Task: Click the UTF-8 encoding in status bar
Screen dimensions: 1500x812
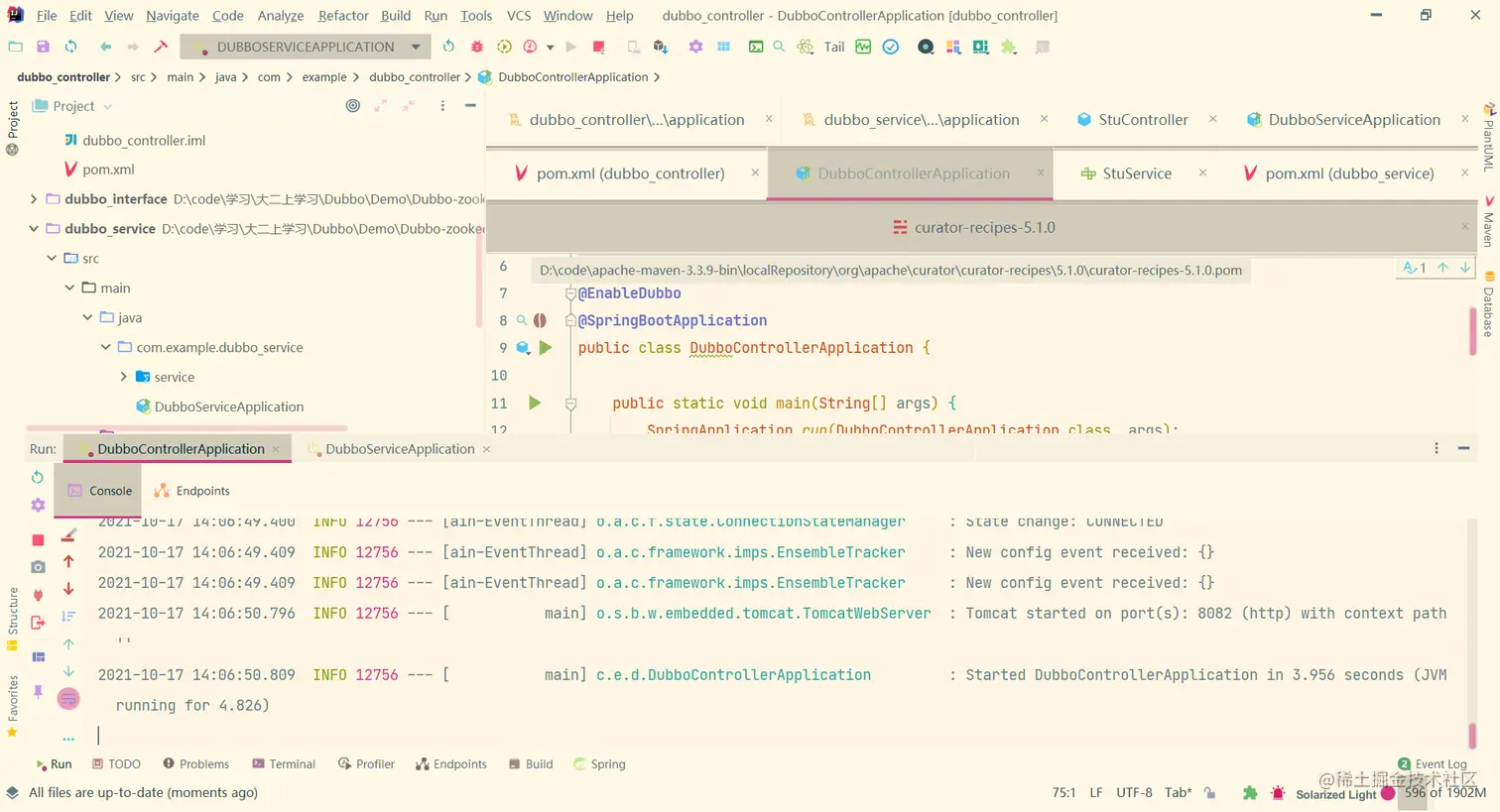Action: coord(1134,792)
